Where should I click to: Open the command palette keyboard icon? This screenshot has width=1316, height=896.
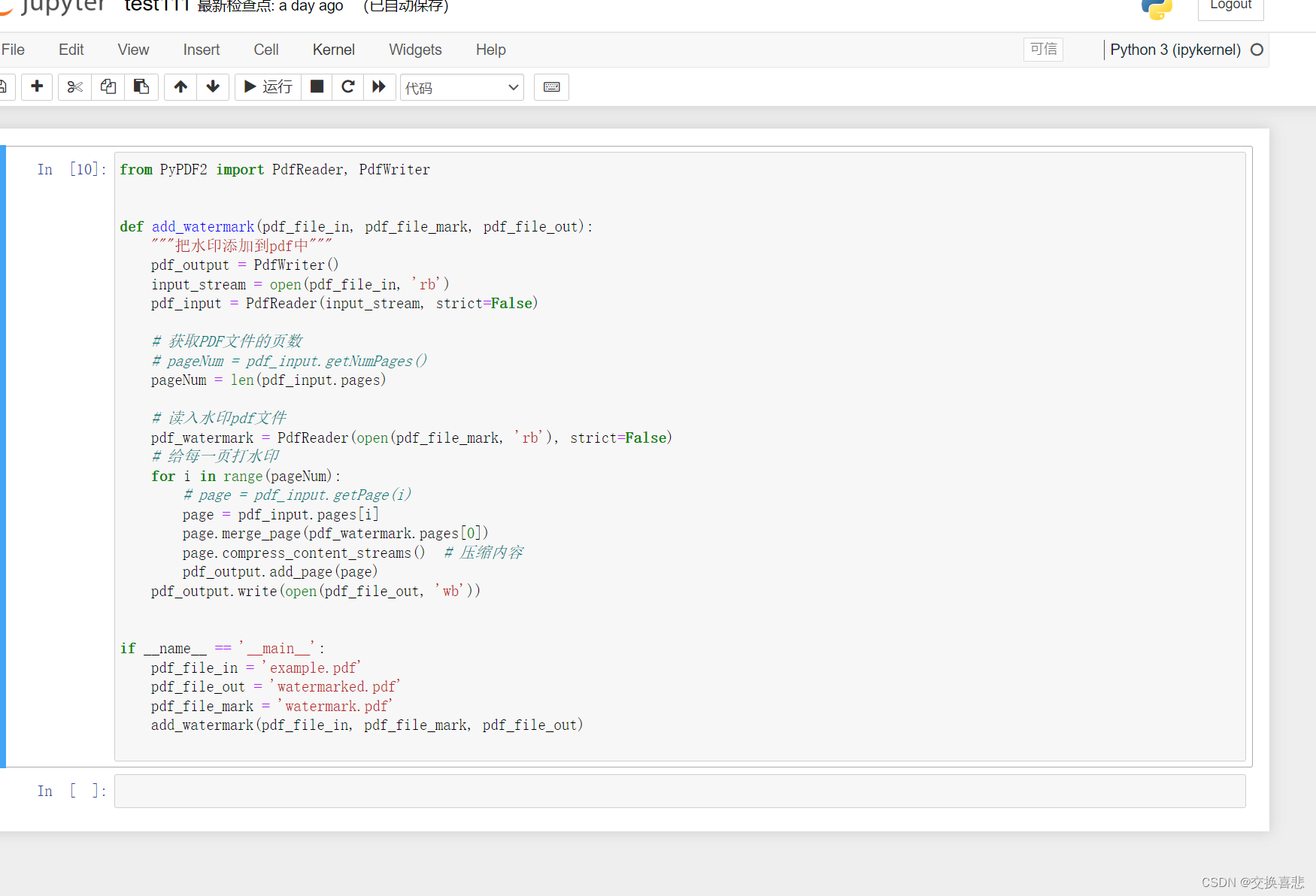(551, 87)
